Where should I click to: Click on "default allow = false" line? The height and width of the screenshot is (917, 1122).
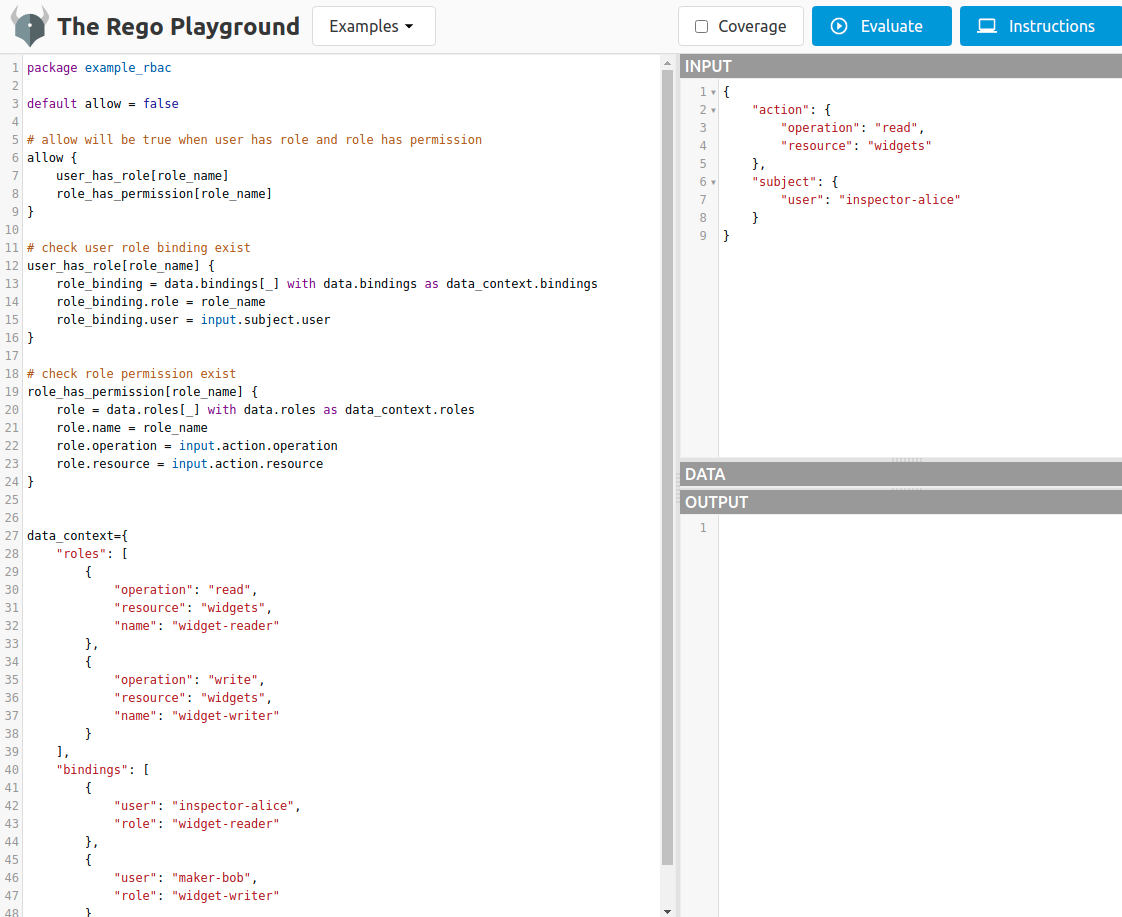[102, 104]
